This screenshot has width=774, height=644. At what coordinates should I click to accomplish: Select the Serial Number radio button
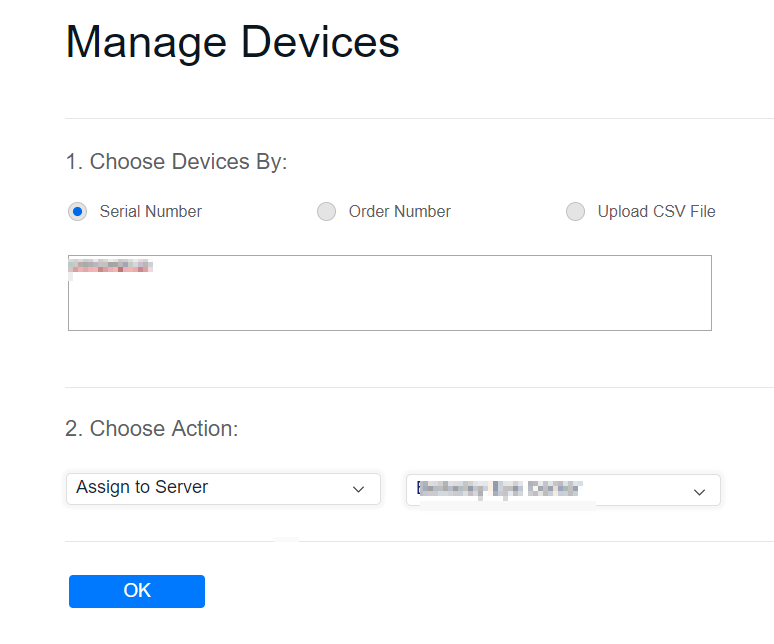coord(77,212)
